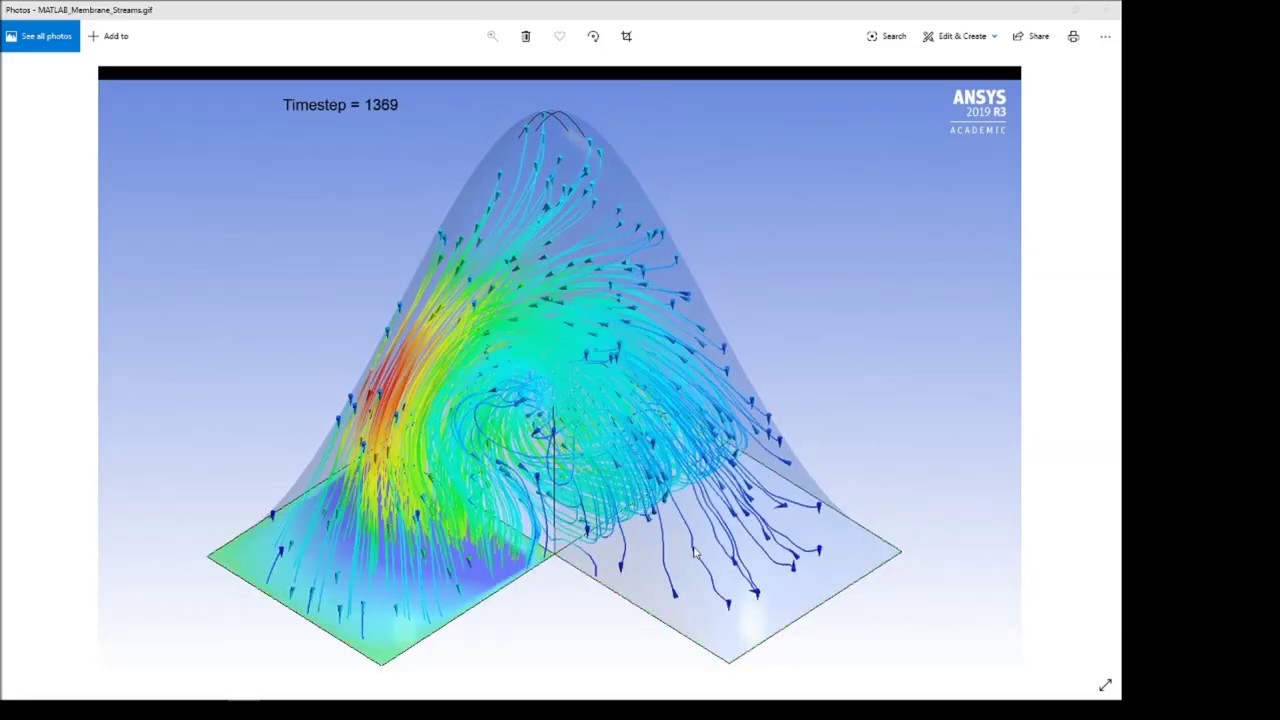
Task: Add photo to favorites with heart icon
Action: [560, 36]
